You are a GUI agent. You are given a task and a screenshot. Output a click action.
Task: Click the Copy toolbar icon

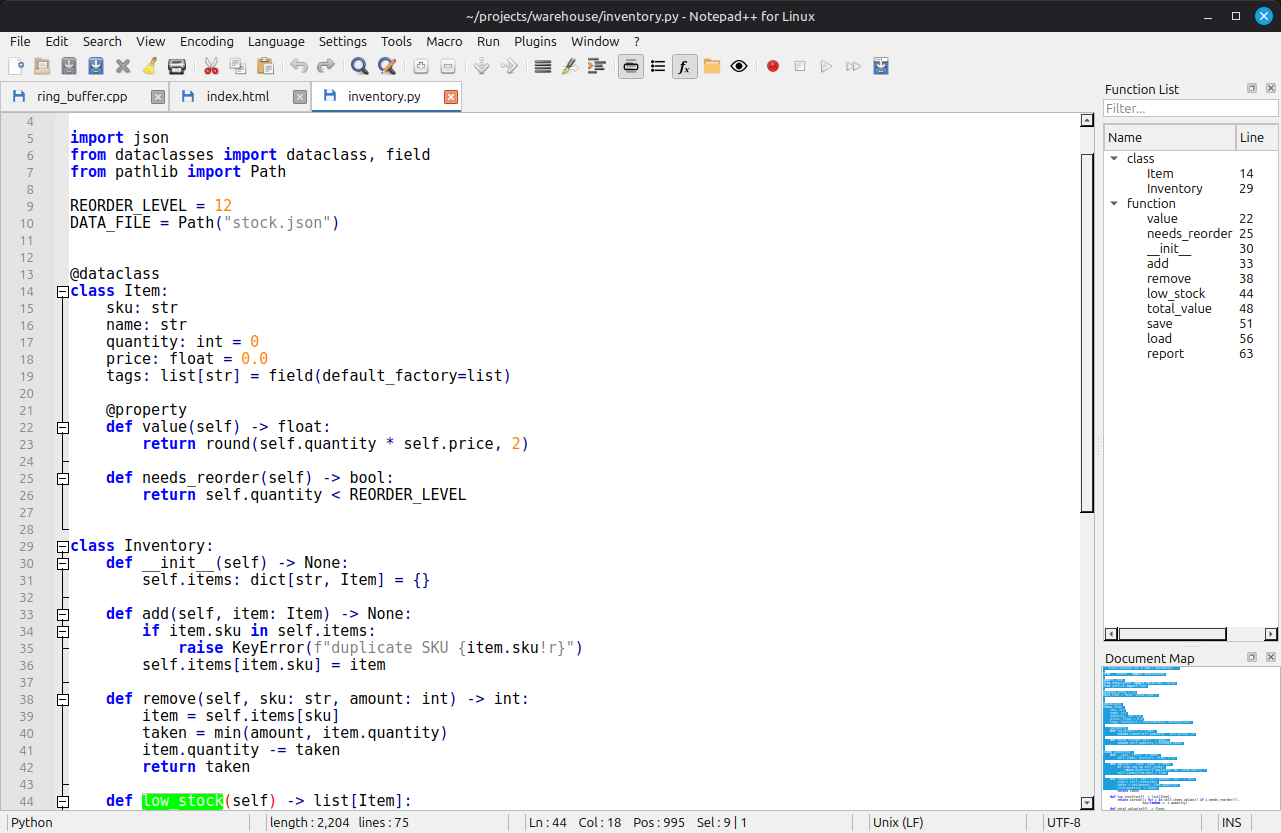coord(238,66)
